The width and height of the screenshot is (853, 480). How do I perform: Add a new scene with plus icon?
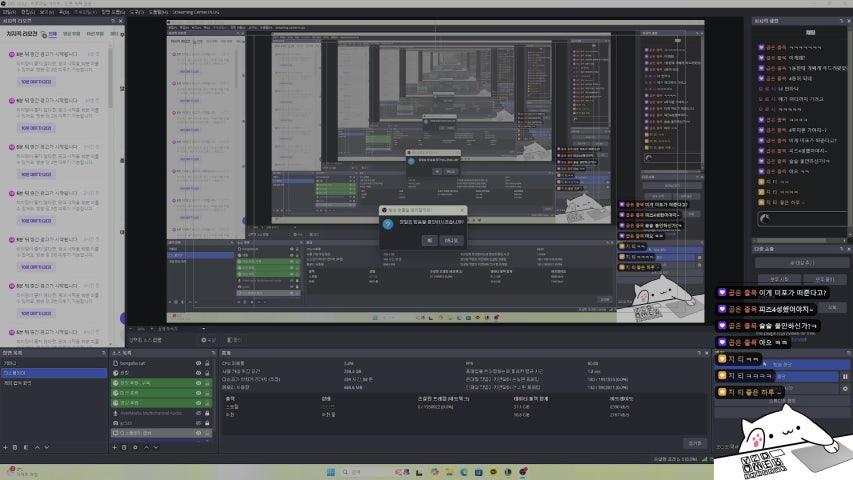pyautogui.click(x=5, y=447)
